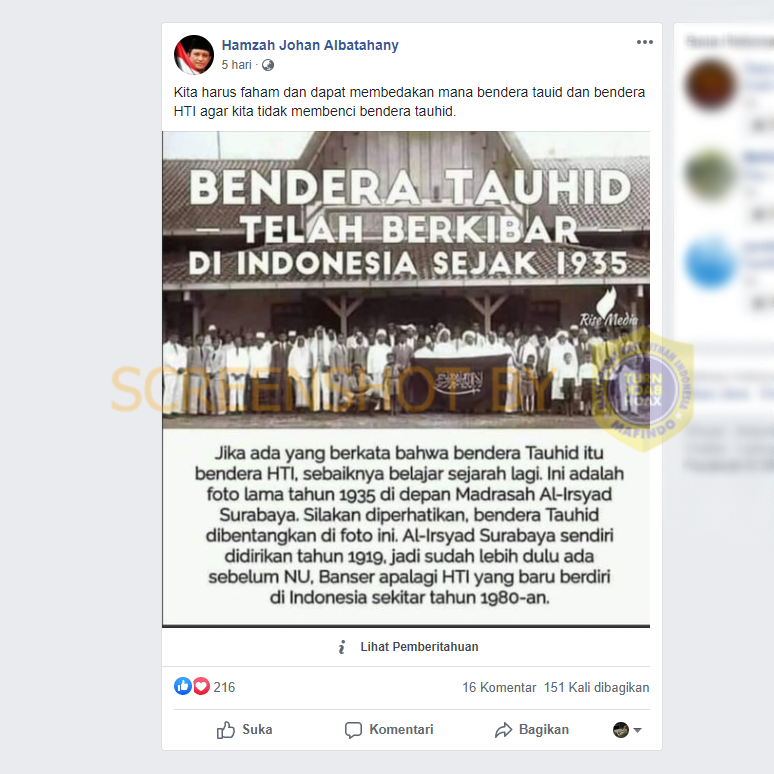View the 216 reactions list
The height and width of the screenshot is (774, 774).
point(224,687)
